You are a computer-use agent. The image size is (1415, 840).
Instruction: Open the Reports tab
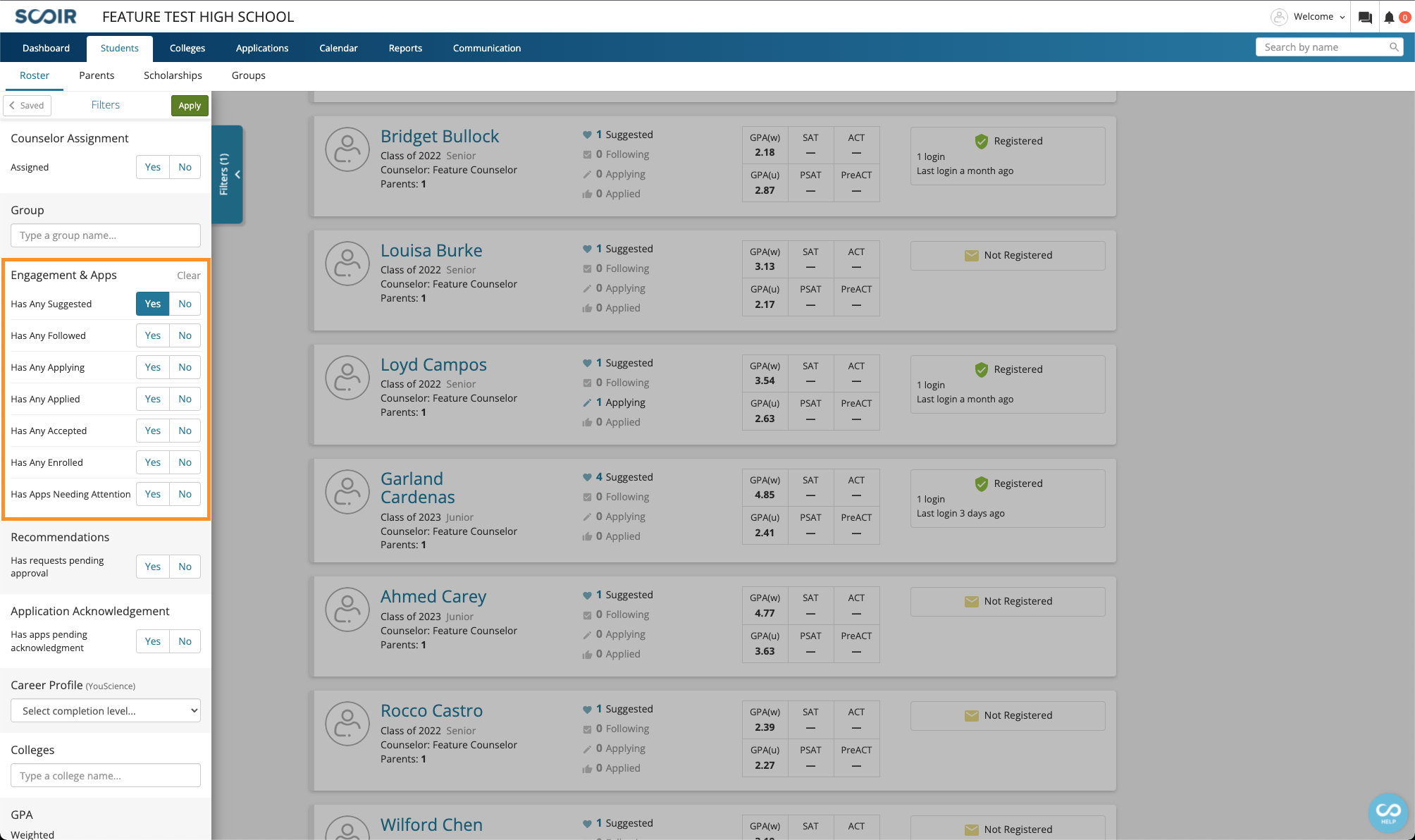click(405, 48)
